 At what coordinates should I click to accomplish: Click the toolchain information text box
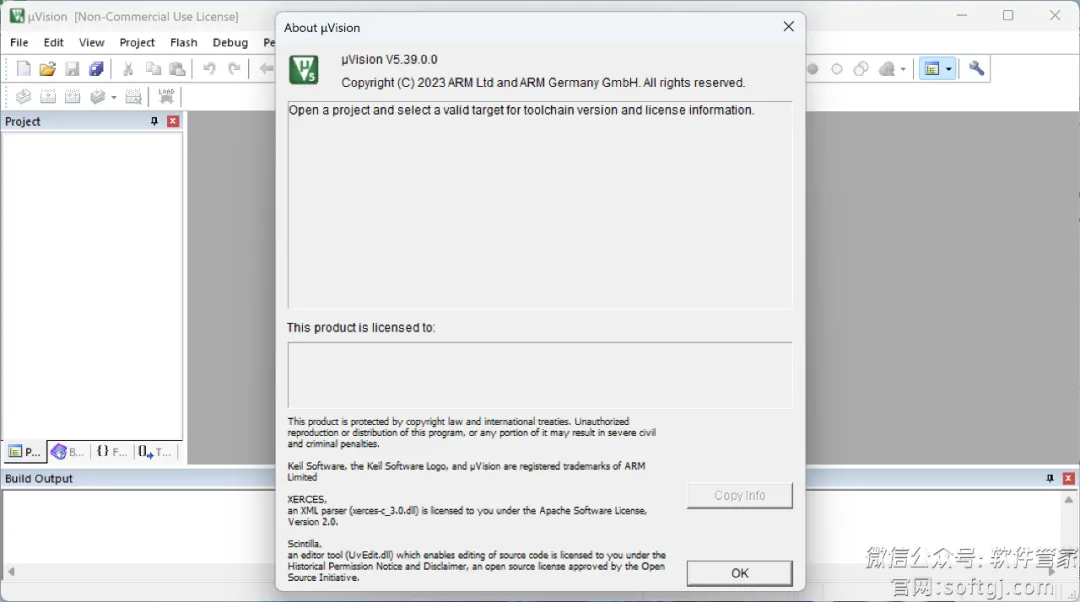coord(540,205)
